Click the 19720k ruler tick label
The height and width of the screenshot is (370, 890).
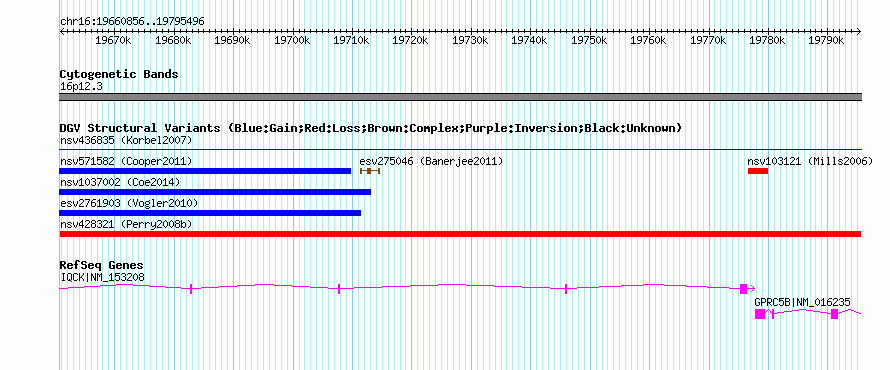pyautogui.click(x=411, y=41)
